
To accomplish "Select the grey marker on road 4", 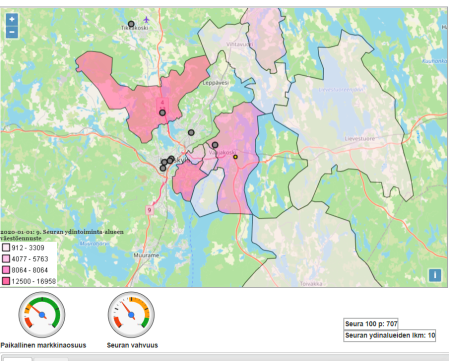I will tap(162, 113).
